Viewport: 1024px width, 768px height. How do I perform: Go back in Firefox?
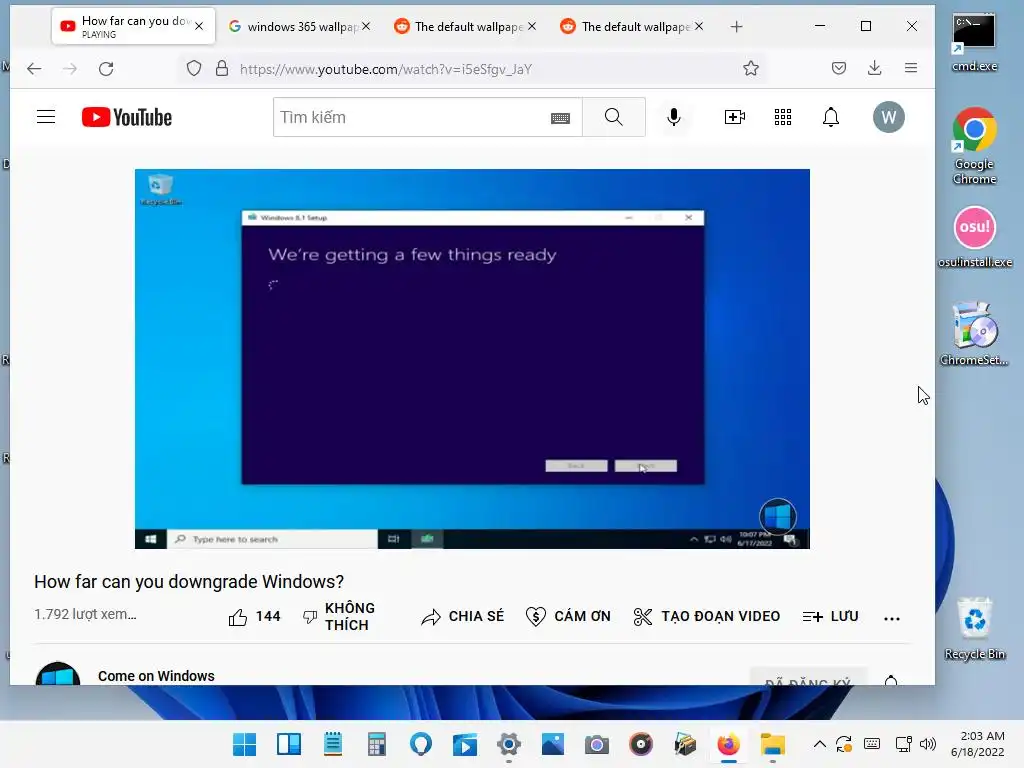coord(34,69)
